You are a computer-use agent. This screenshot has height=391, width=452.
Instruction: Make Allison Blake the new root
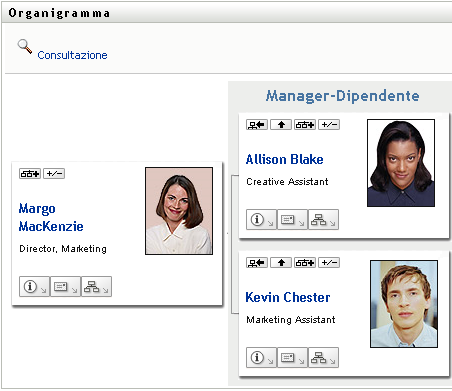coord(257,125)
